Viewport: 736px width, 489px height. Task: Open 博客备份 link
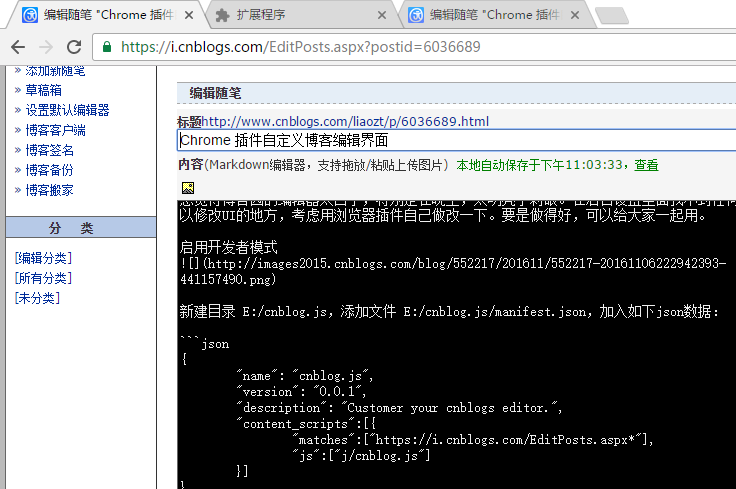pyautogui.click(x=50, y=170)
